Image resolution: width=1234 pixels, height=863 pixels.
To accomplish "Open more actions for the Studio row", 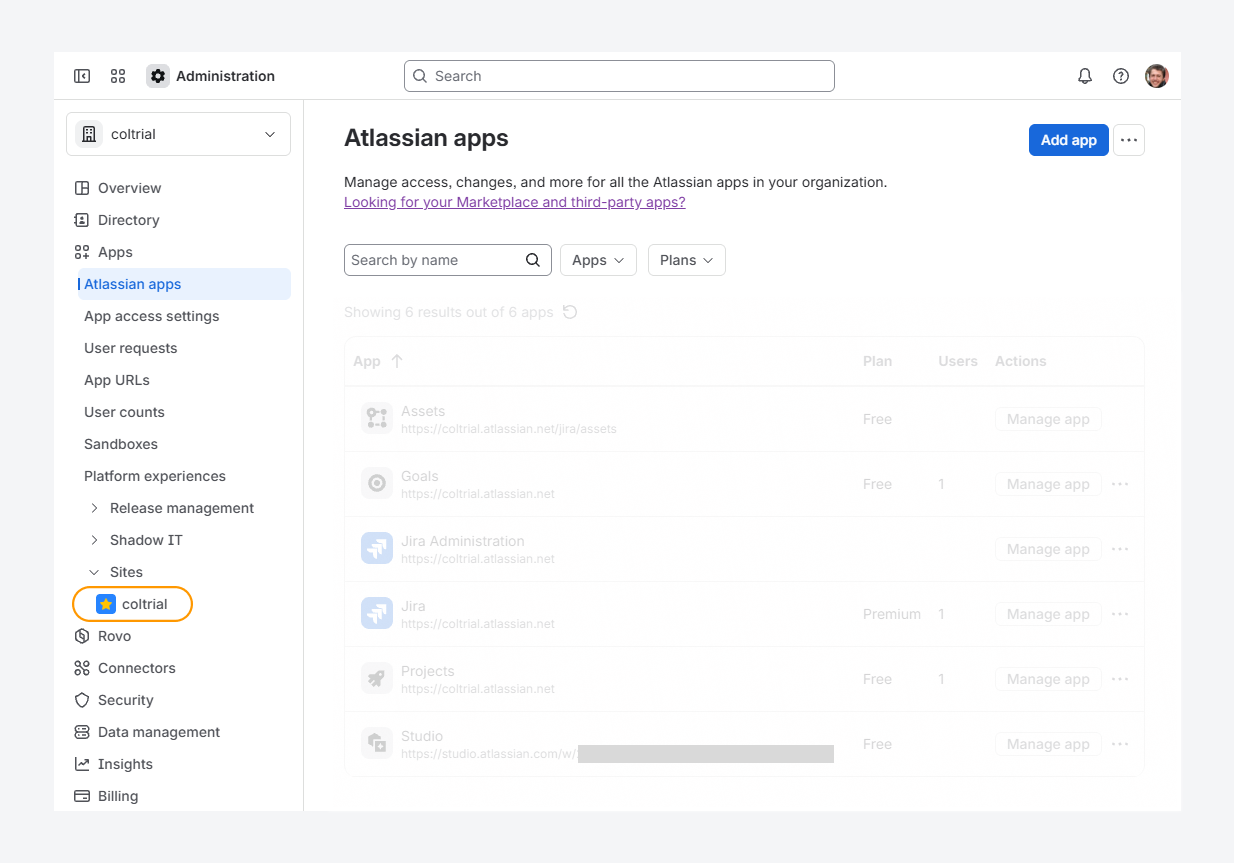I will (1120, 744).
